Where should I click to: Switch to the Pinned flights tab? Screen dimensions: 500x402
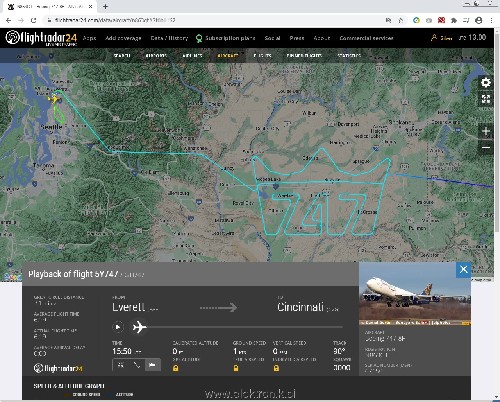(304, 55)
